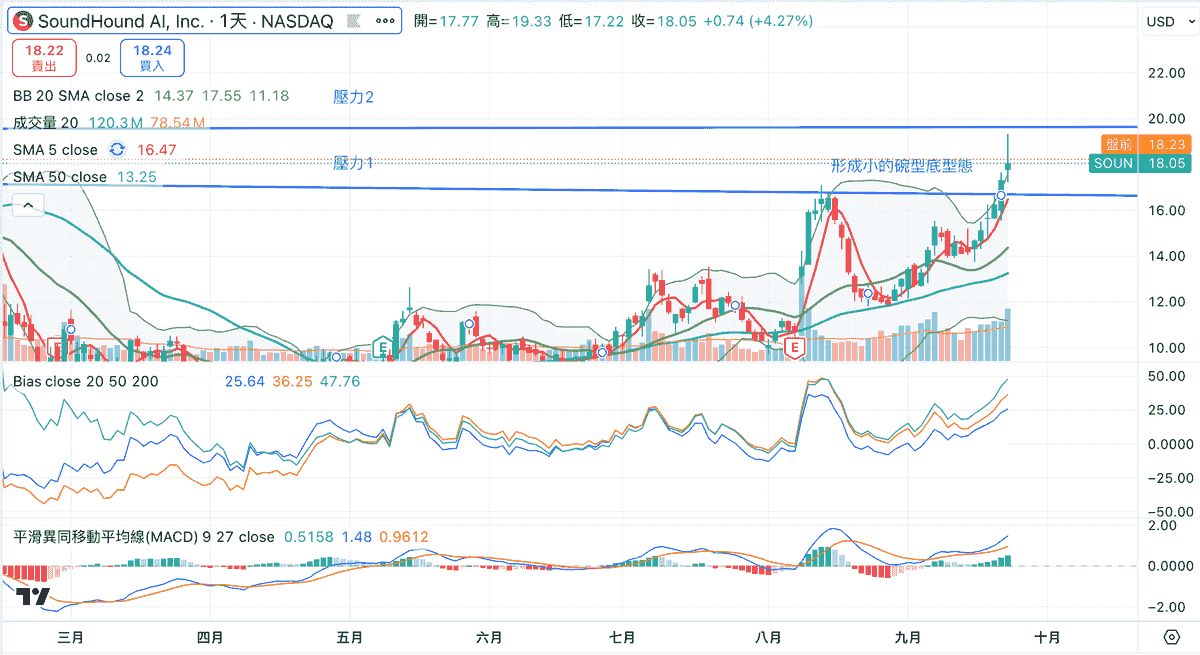Click the gray flag icon beside NASDAQ
Viewport: 1200px width, 655px height.
click(354, 21)
